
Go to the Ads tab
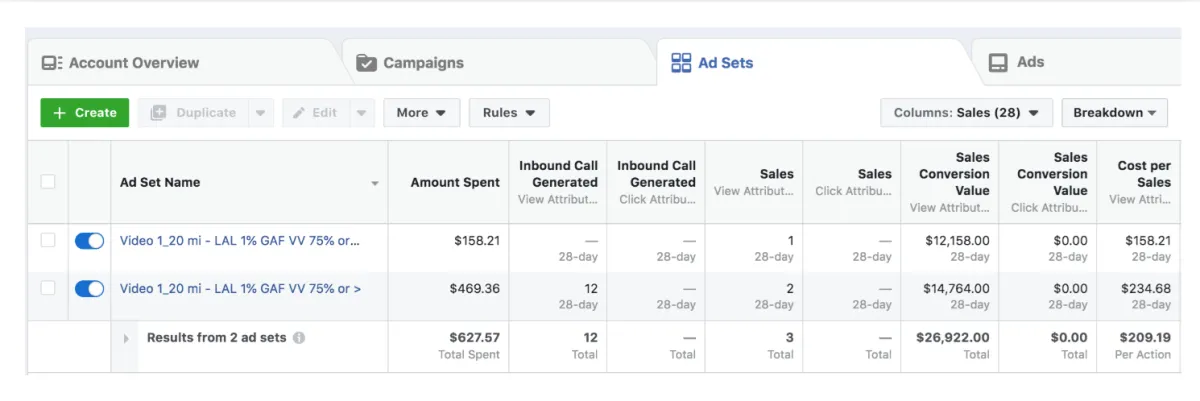1030,62
